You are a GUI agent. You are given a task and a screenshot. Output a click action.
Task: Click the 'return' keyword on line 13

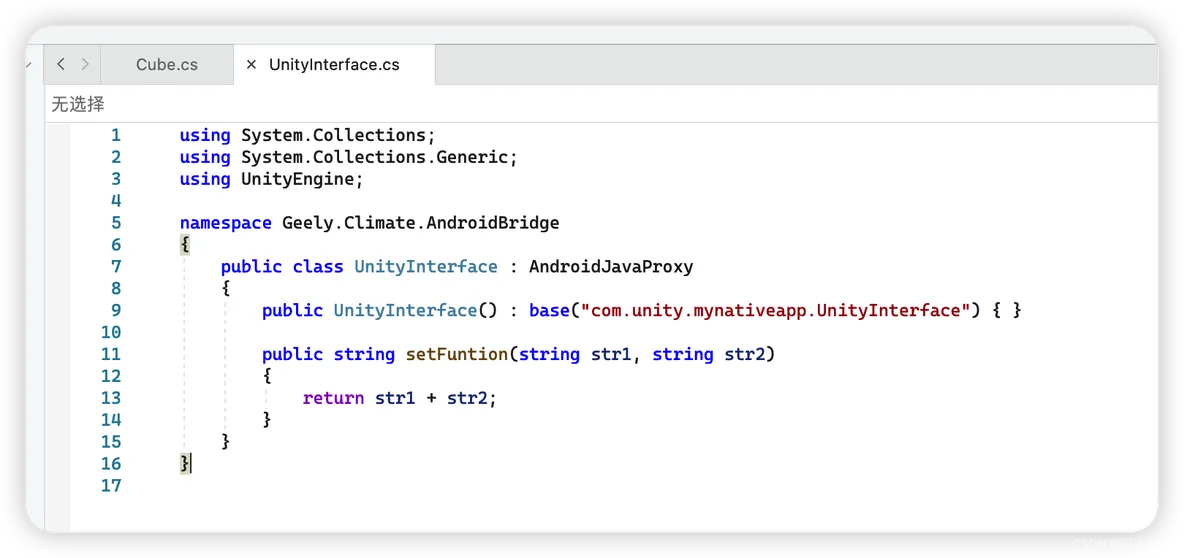tap(333, 398)
